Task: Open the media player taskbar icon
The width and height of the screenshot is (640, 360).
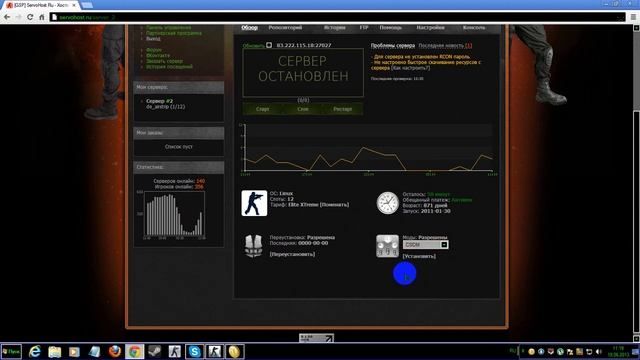Action: pos(74,351)
